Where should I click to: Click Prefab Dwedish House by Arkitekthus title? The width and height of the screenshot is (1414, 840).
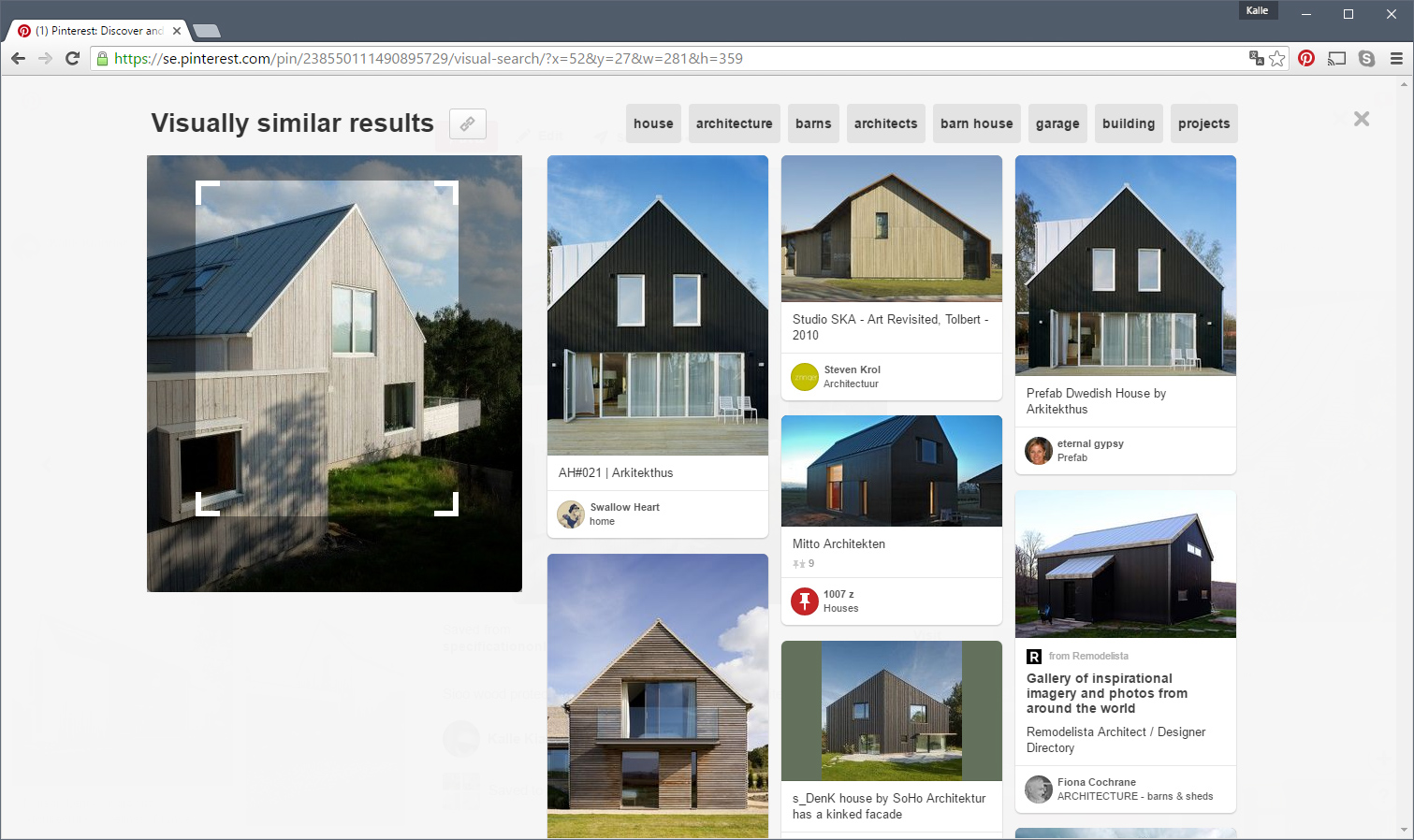click(x=1096, y=400)
